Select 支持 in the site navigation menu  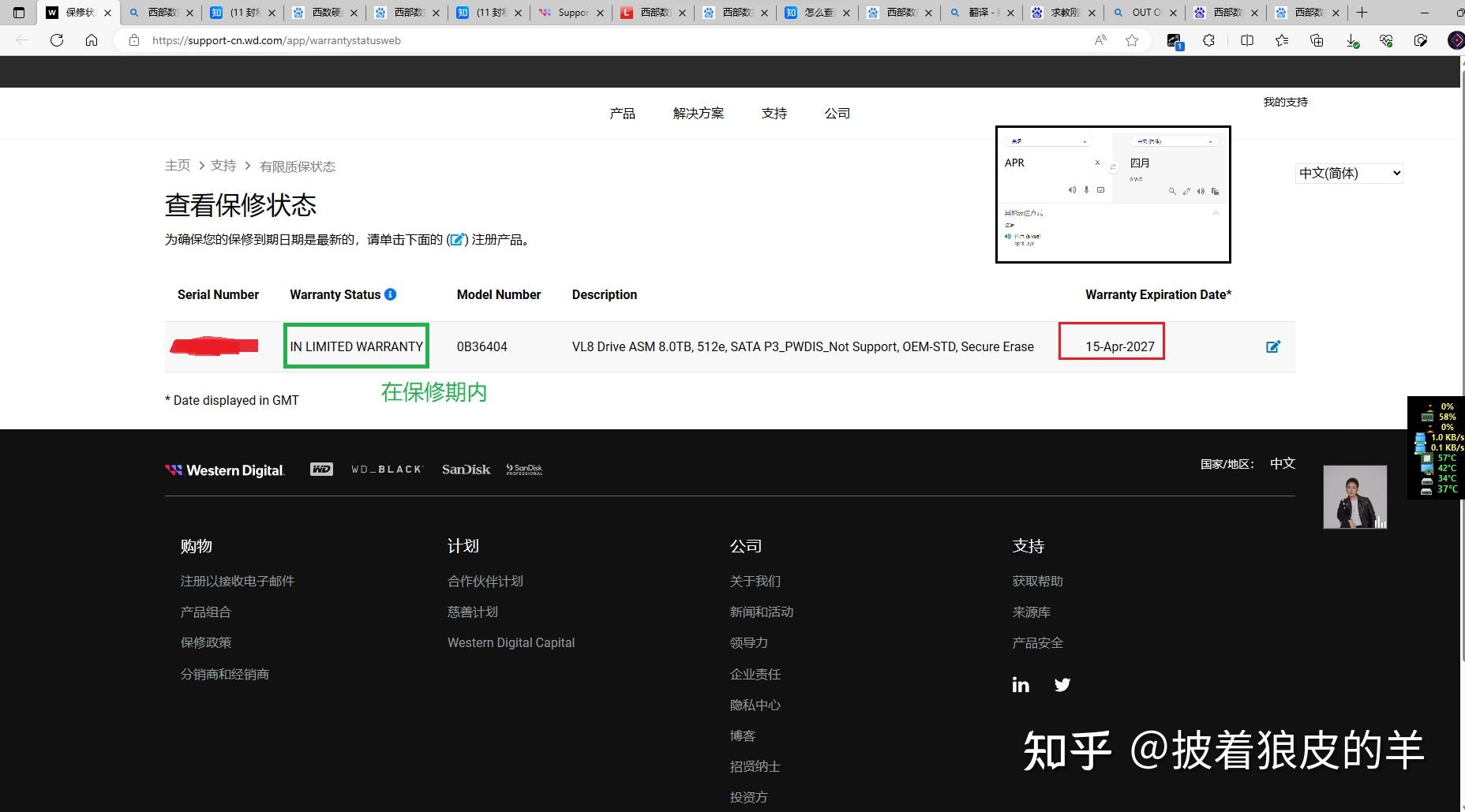pos(774,113)
